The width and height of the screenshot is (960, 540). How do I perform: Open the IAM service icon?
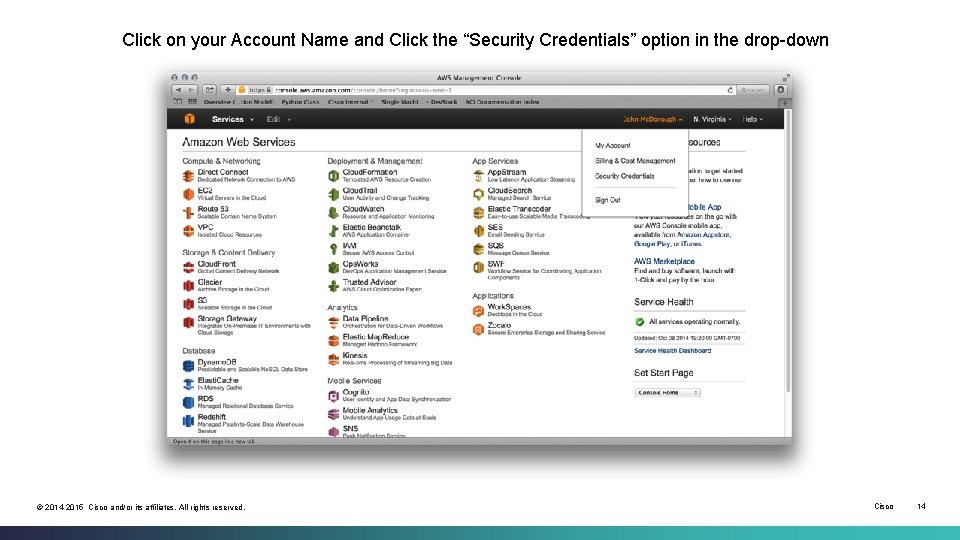pyautogui.click(x=334, y=249)
